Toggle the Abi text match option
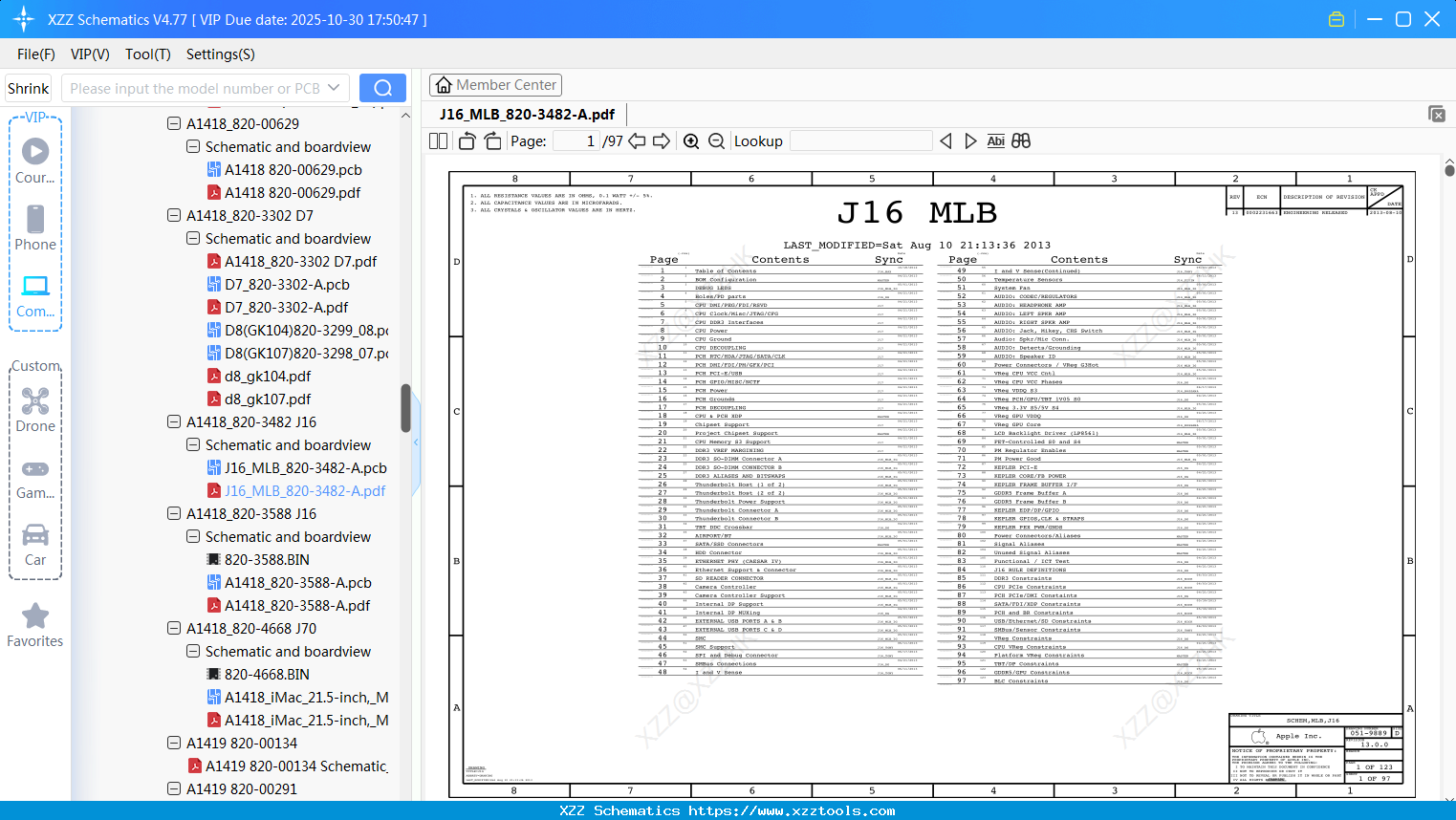1456x820 pixels. 995,141
